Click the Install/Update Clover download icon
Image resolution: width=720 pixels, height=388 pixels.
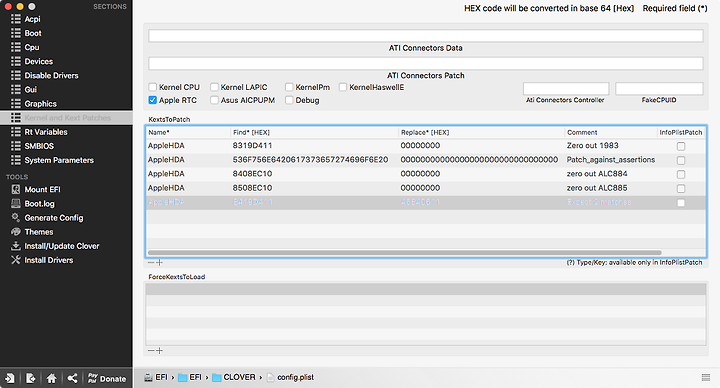pyautogui.click(x=16, y=246)
